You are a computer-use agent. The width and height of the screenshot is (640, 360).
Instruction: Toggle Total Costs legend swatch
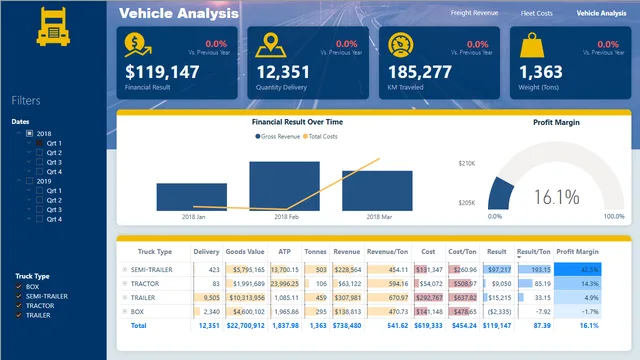click(305, 136)
